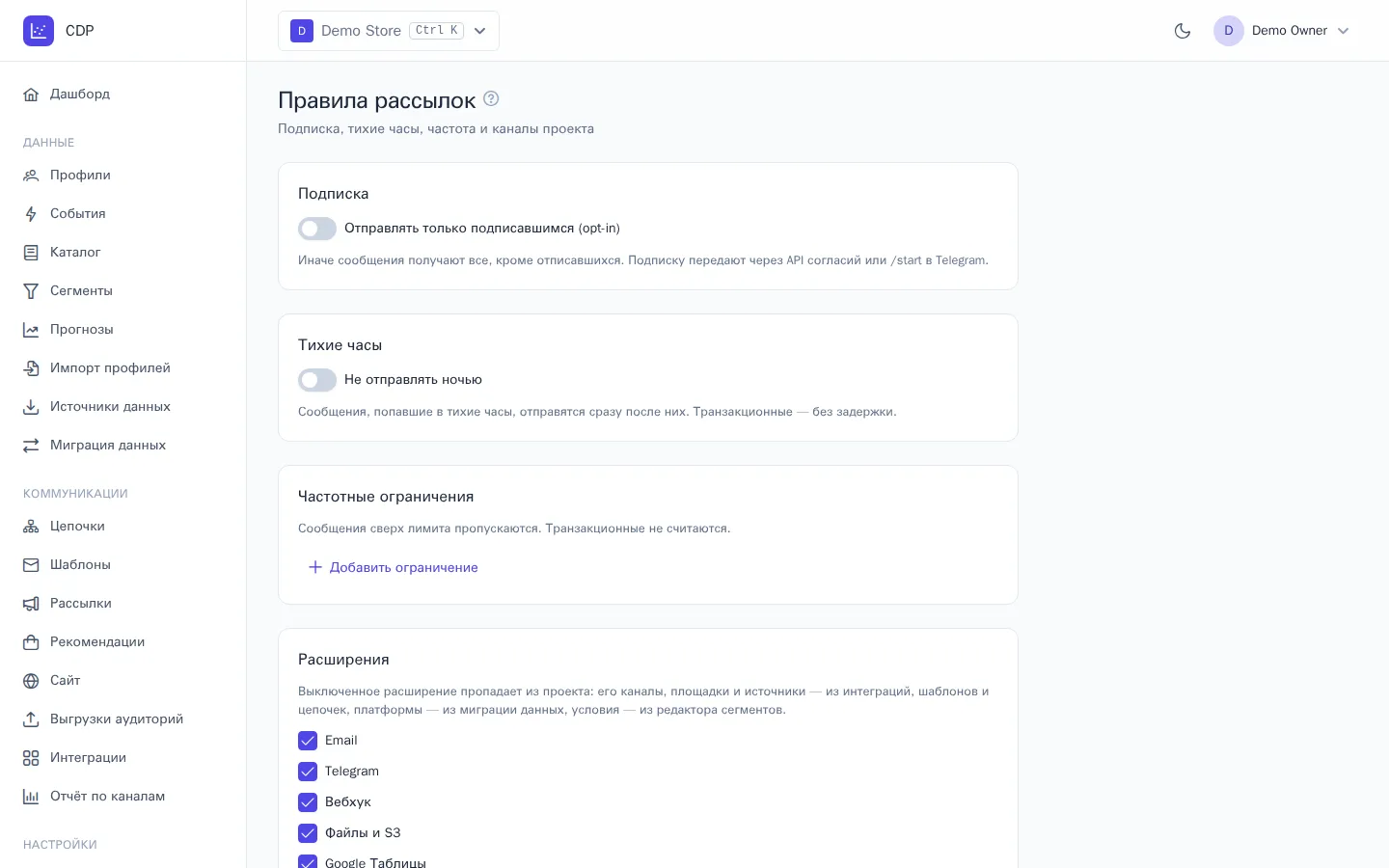The width and height of the screenshot is (1389, 868).
Task: Click the Импорт профилей file icon
Action: (x=31, y=368)
